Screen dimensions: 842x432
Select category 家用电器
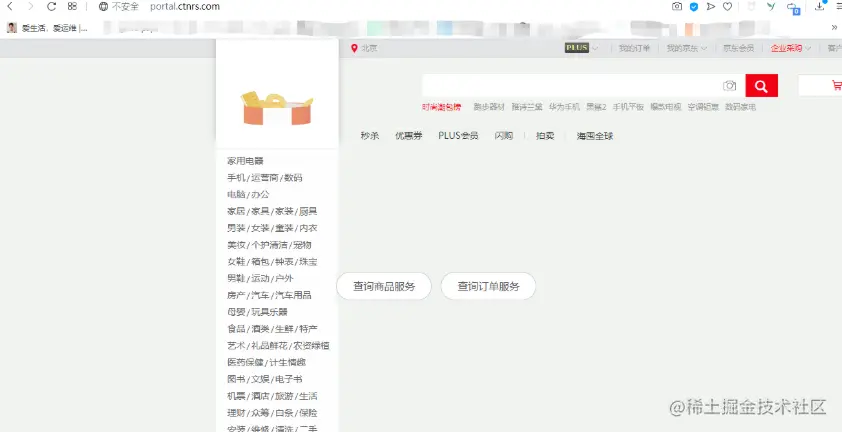(x=245, y=161)
